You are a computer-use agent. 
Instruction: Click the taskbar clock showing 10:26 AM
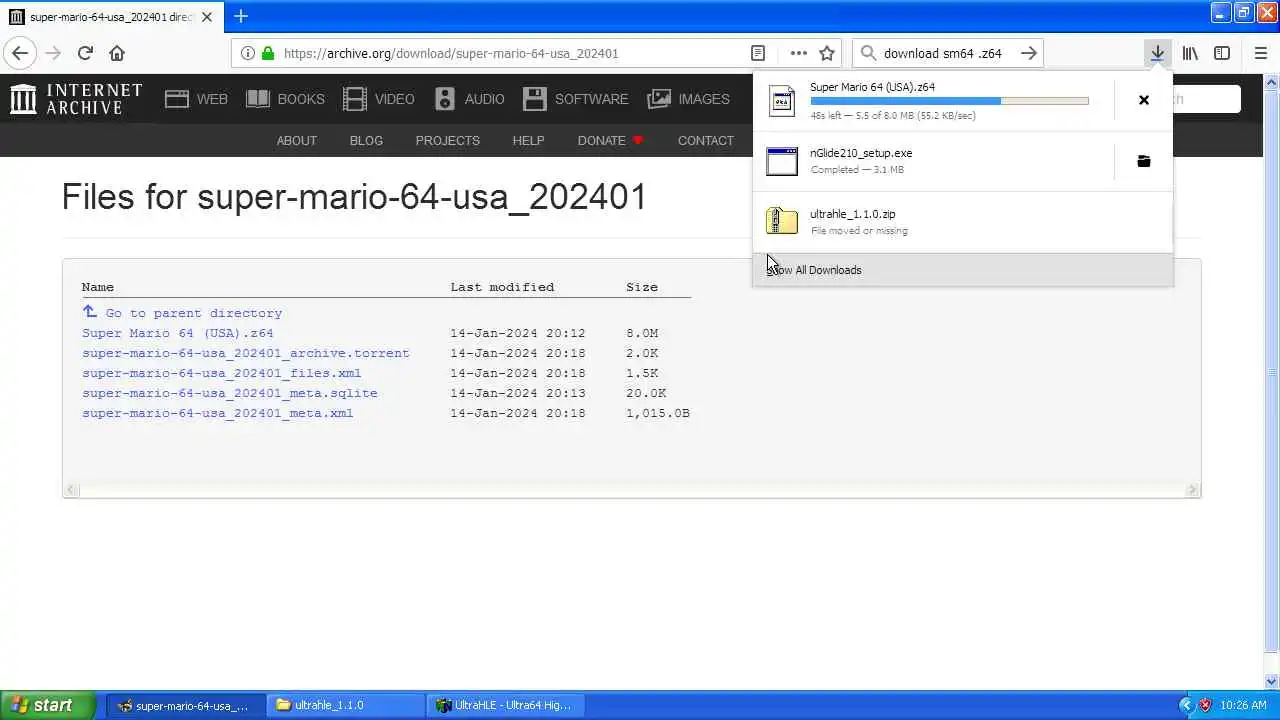click(x=1243, y=705)
